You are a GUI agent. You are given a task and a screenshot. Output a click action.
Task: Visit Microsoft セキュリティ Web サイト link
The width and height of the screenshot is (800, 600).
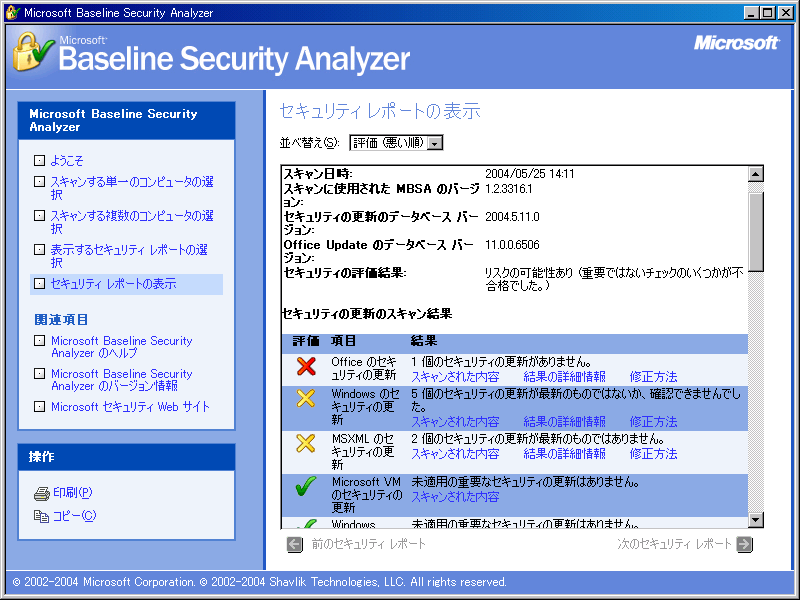pos(130,407)
